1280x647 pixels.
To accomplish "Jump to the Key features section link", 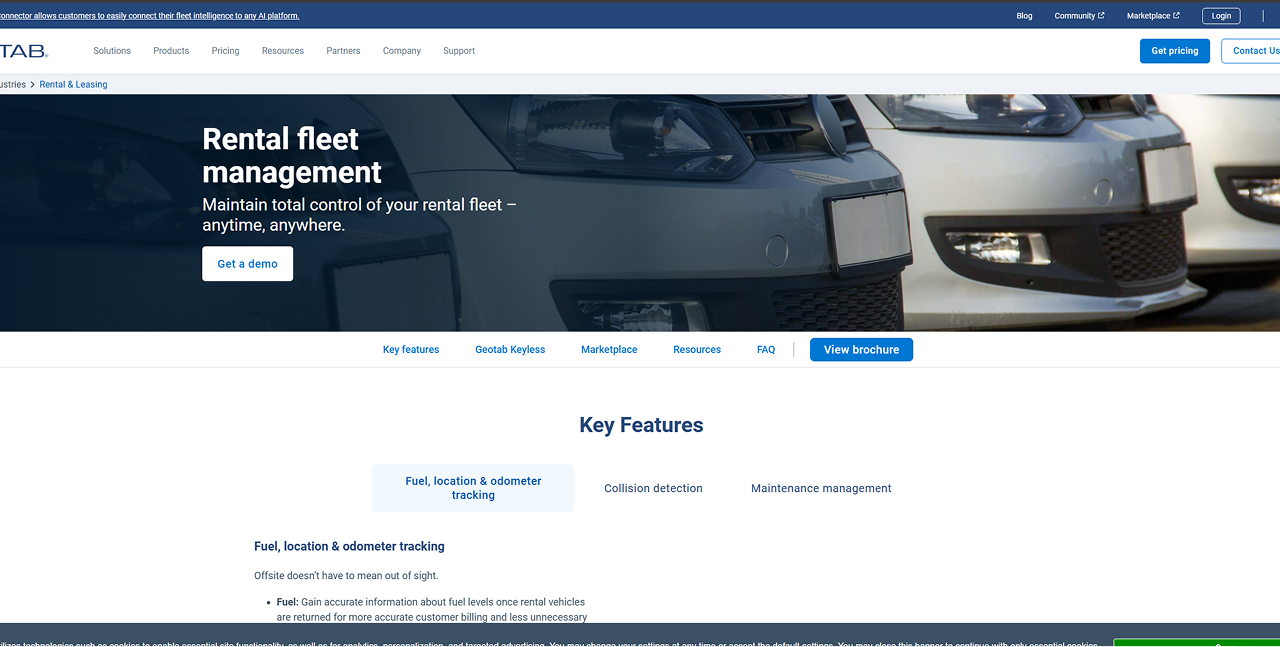I will pyautogui.click(x=411, y=350).
